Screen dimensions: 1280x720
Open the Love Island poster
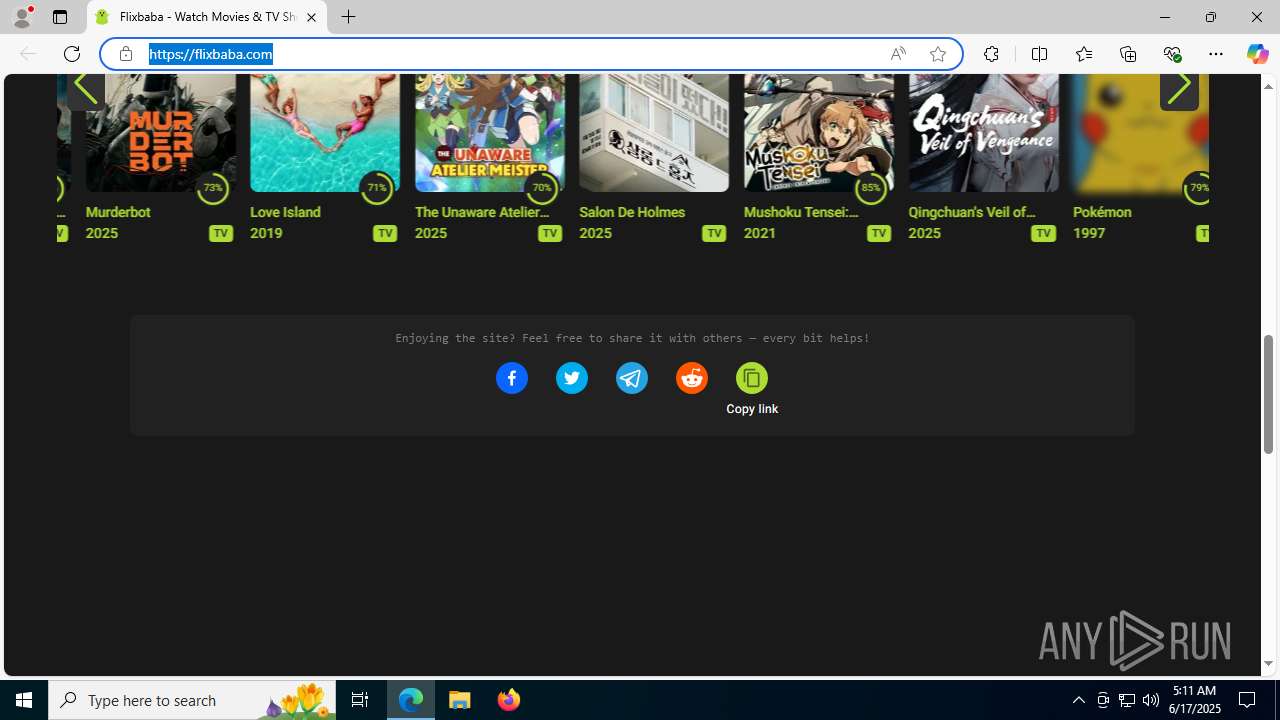coord(325,132)
